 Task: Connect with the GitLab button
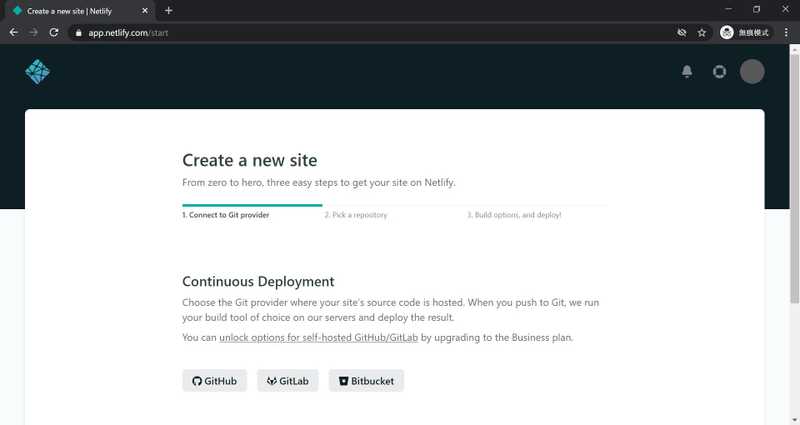tap(288, 381)
